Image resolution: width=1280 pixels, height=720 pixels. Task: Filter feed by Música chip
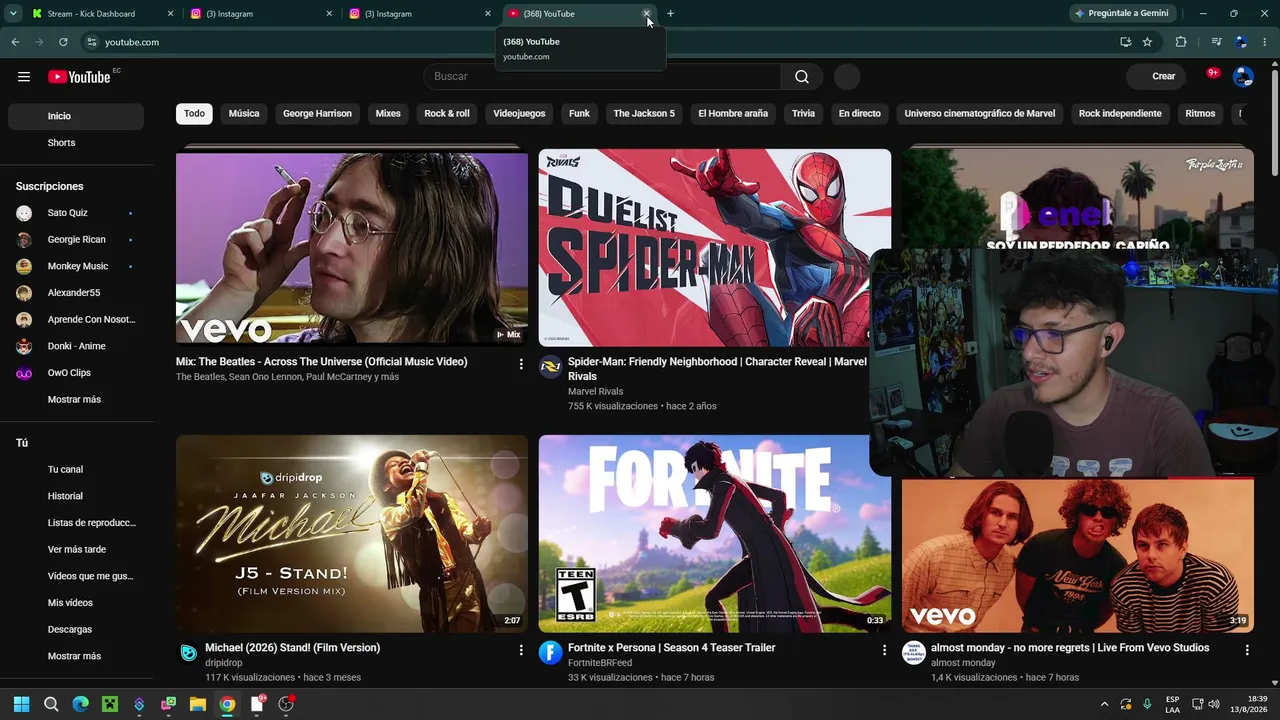click(x=244, y=114)
